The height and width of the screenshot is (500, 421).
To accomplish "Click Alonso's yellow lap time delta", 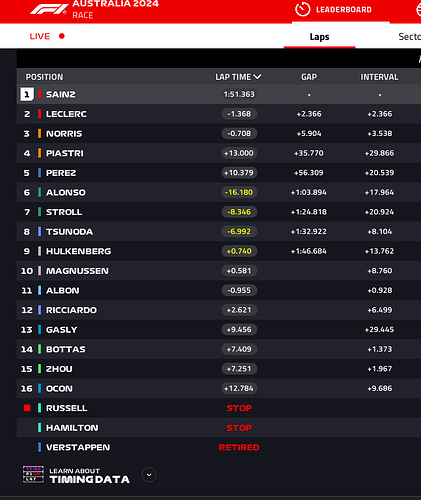I will tap(239, 192).
